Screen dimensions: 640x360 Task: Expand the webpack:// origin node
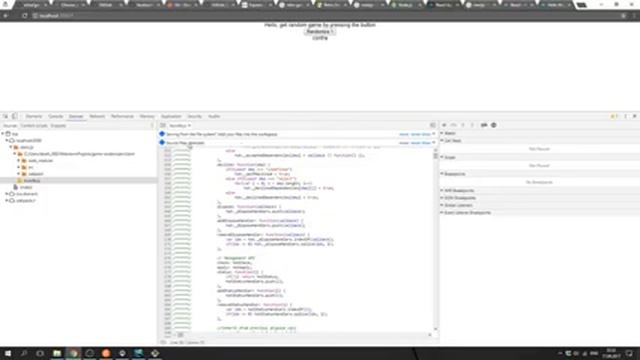(x=7, y=200)
